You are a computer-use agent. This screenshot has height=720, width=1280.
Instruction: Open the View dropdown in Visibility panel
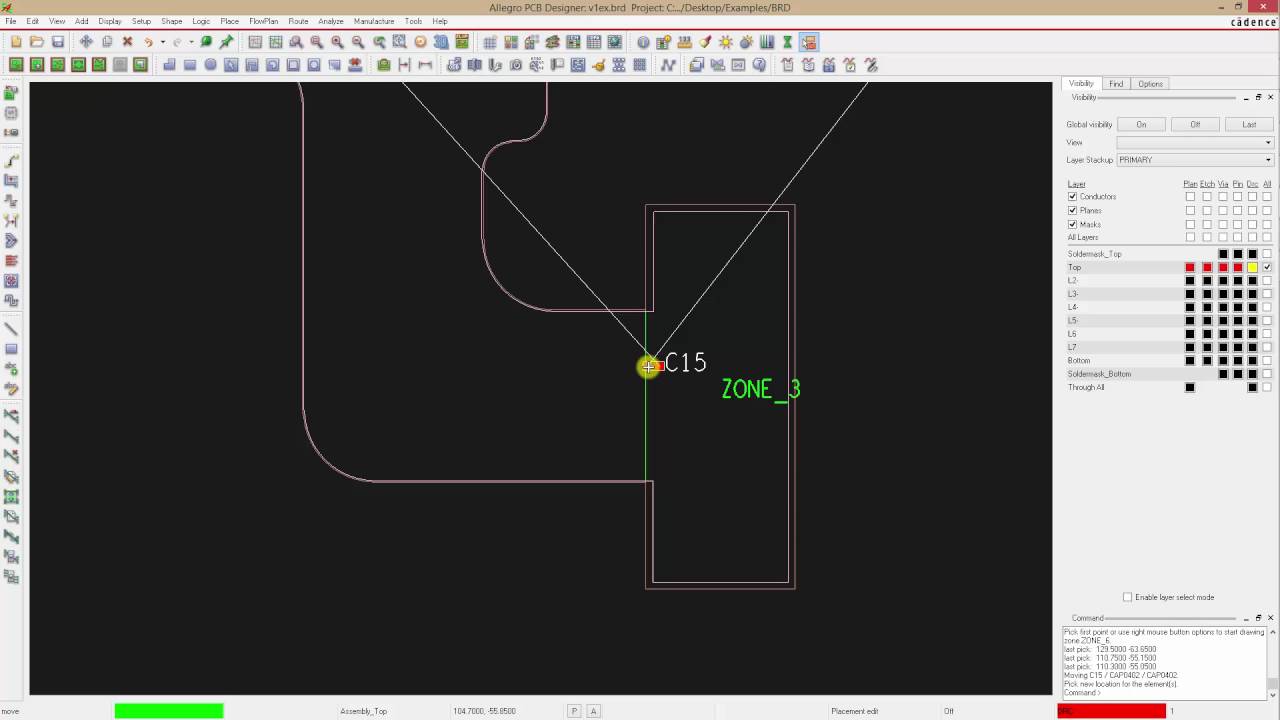point(1195,142)
